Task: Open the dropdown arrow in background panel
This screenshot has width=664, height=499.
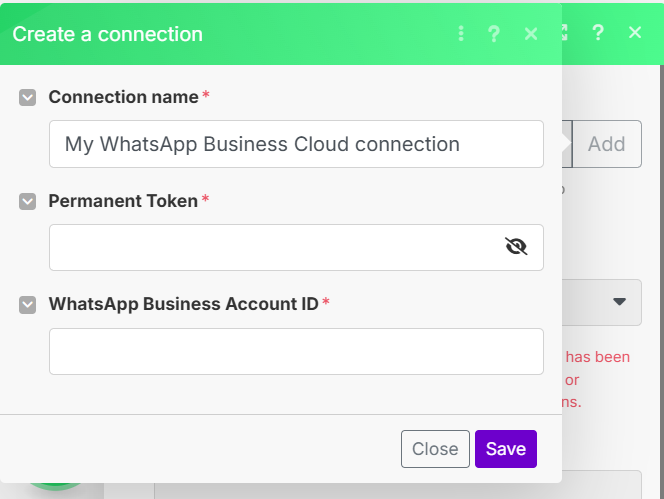Action: 620,302
